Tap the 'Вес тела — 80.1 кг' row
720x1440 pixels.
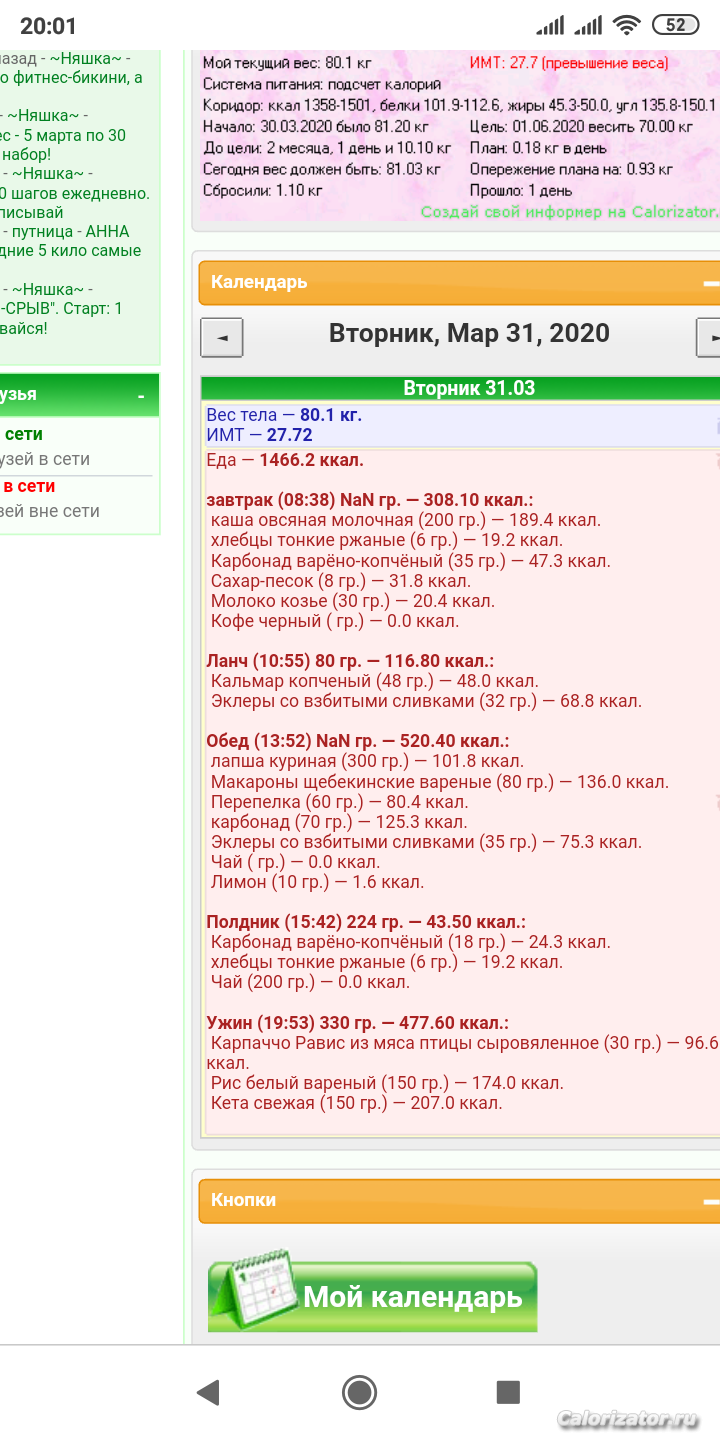coord(284,415)
